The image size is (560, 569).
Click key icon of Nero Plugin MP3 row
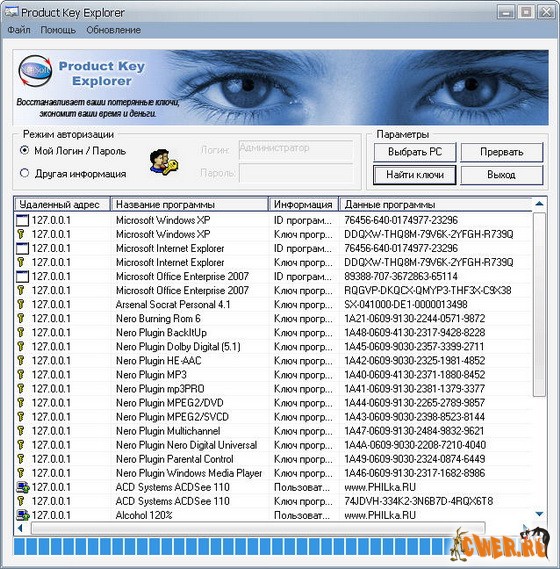[x=21, y=374]
